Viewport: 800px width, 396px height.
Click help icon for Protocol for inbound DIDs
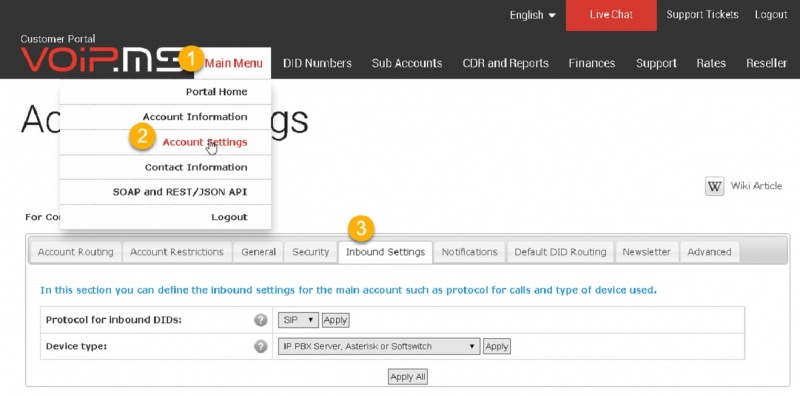[x=261, y=320]
